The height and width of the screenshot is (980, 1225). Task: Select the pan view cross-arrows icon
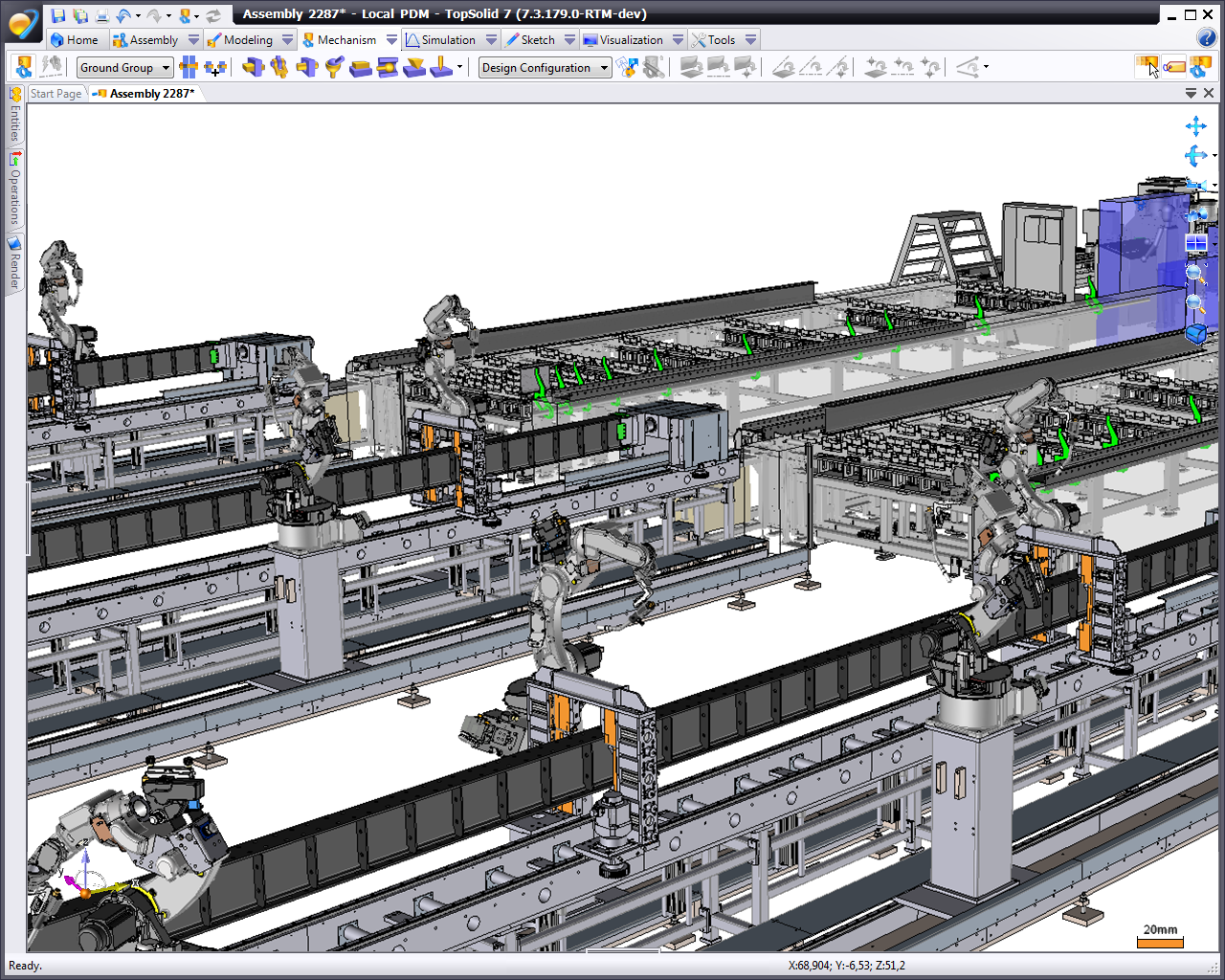(1195, 126)
